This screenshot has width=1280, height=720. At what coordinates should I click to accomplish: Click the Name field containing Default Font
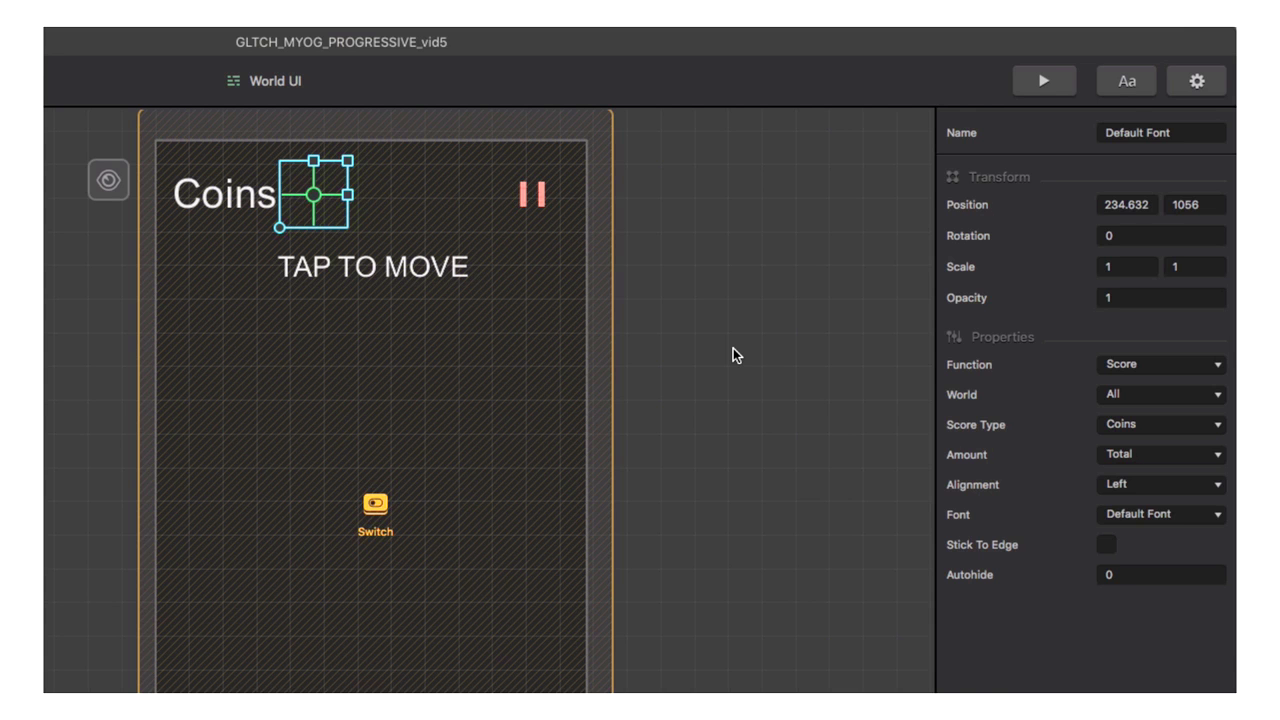[x=1161, y=133]
